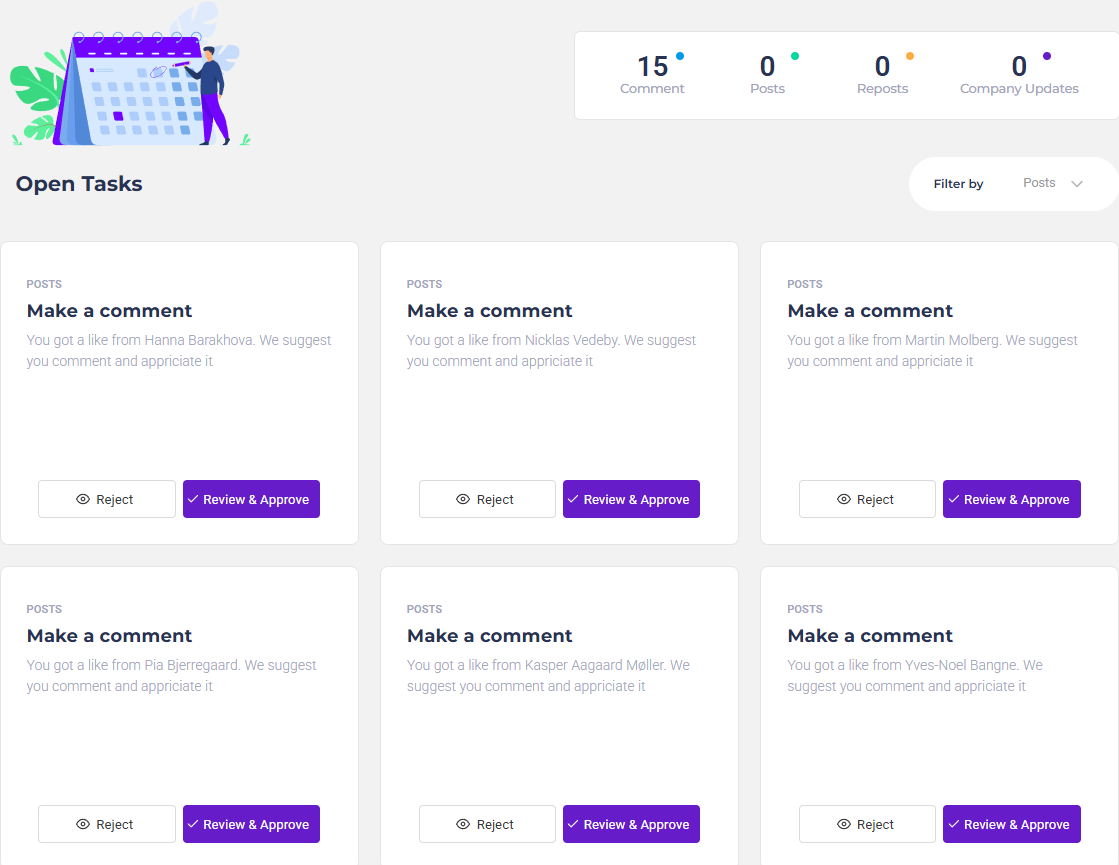Screen dimensions: 1119x865
Task: Select the 0 Reposts counter
Action: pos(882,74)
